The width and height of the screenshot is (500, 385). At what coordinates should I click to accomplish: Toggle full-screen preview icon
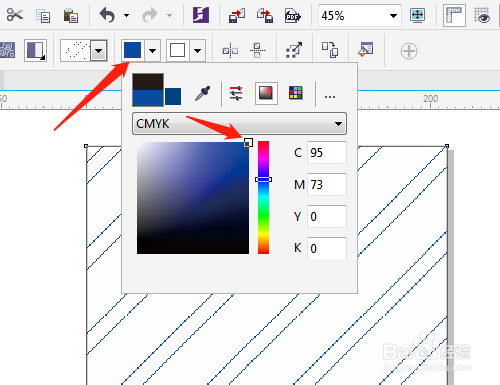418,15
